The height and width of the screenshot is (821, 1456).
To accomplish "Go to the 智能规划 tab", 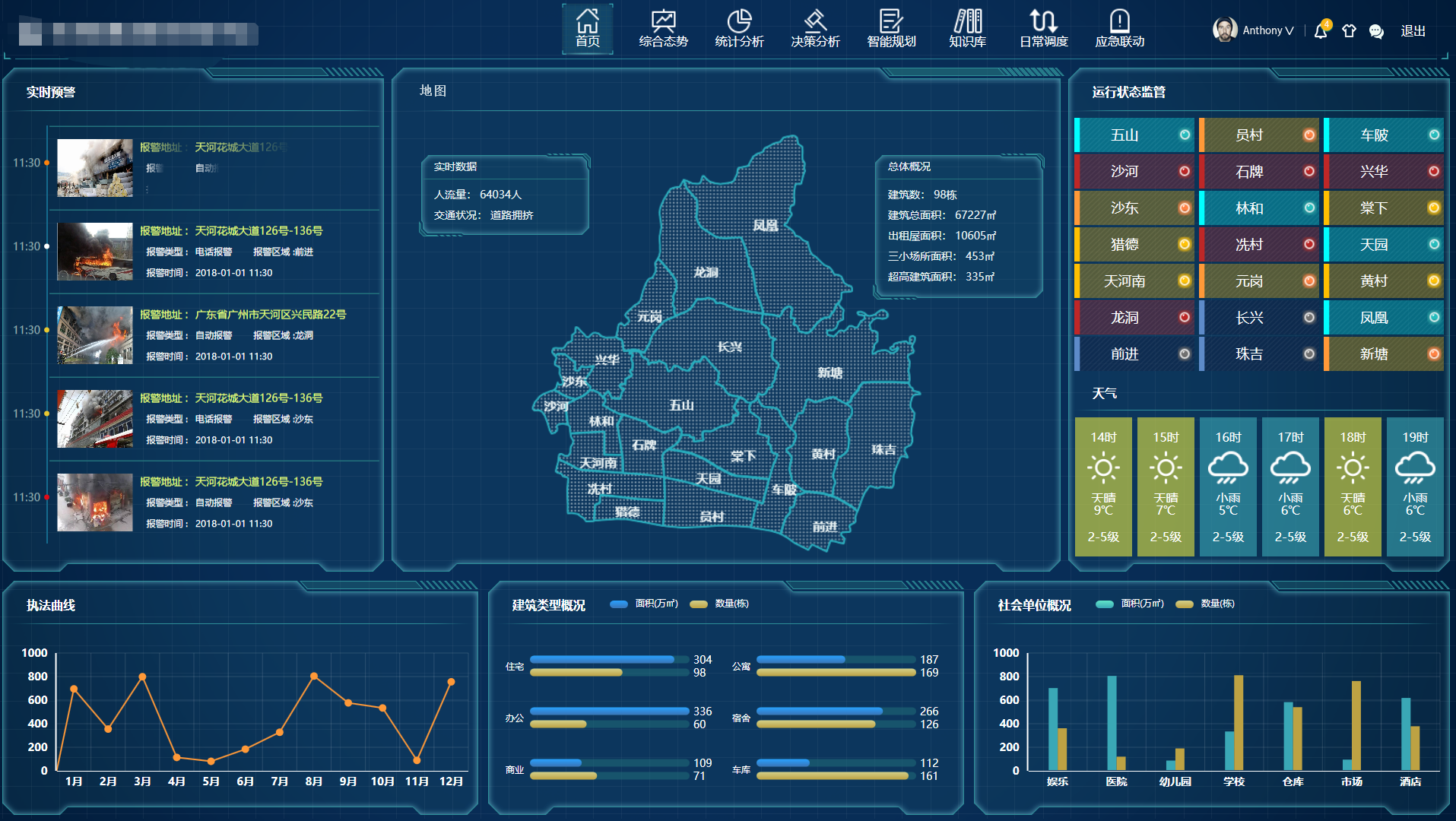I will coord(891,29).
